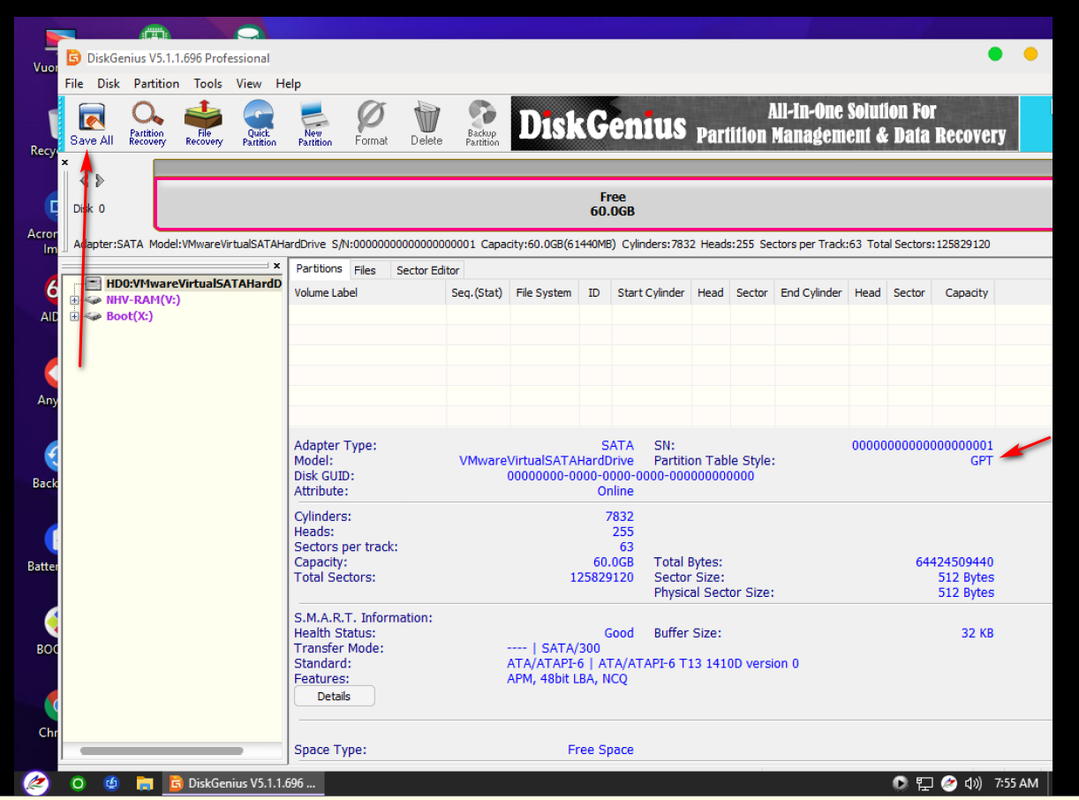Click the green circle taskbar icon

tap(78, 783)
